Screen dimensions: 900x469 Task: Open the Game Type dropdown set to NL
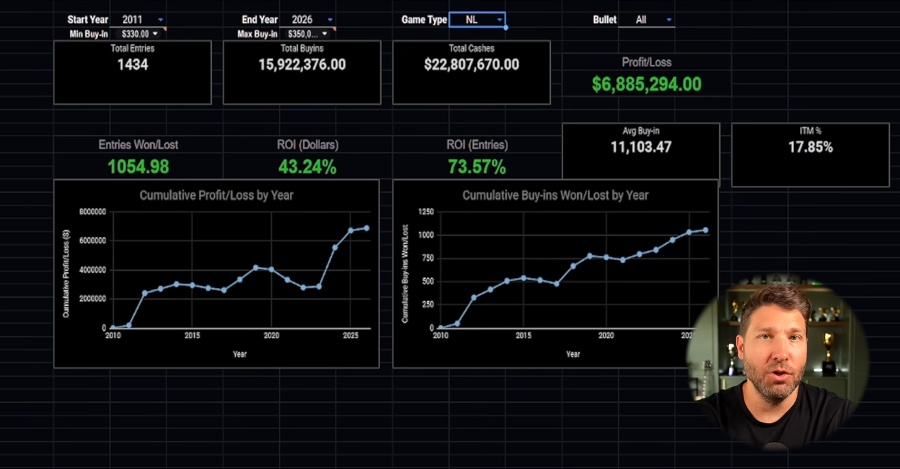click(477, 20)
